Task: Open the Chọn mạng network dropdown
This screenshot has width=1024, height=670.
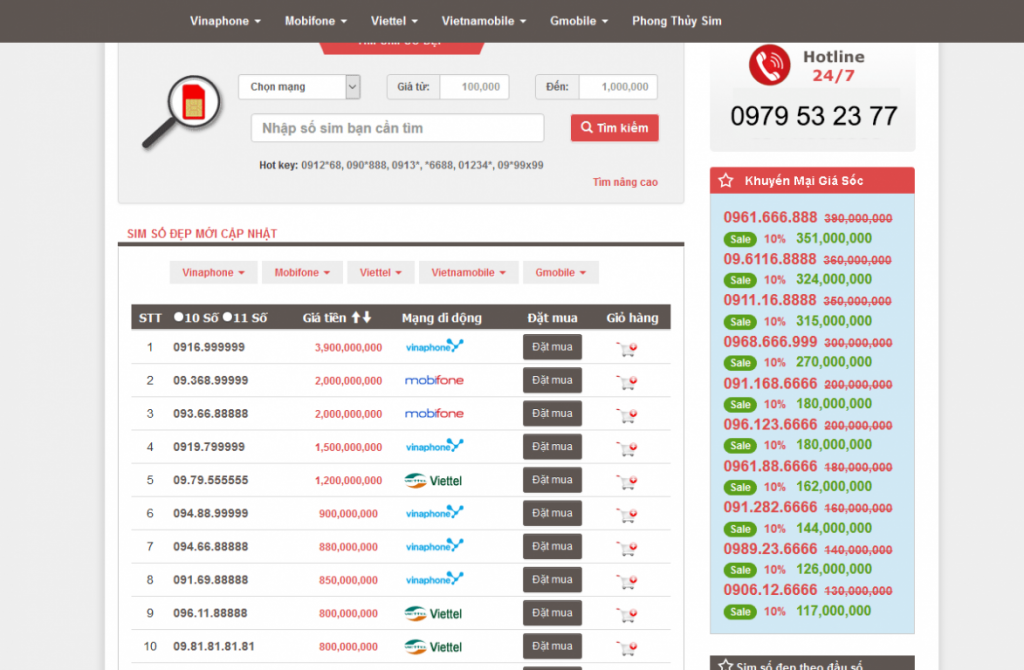Action: [x=298, y=87]
